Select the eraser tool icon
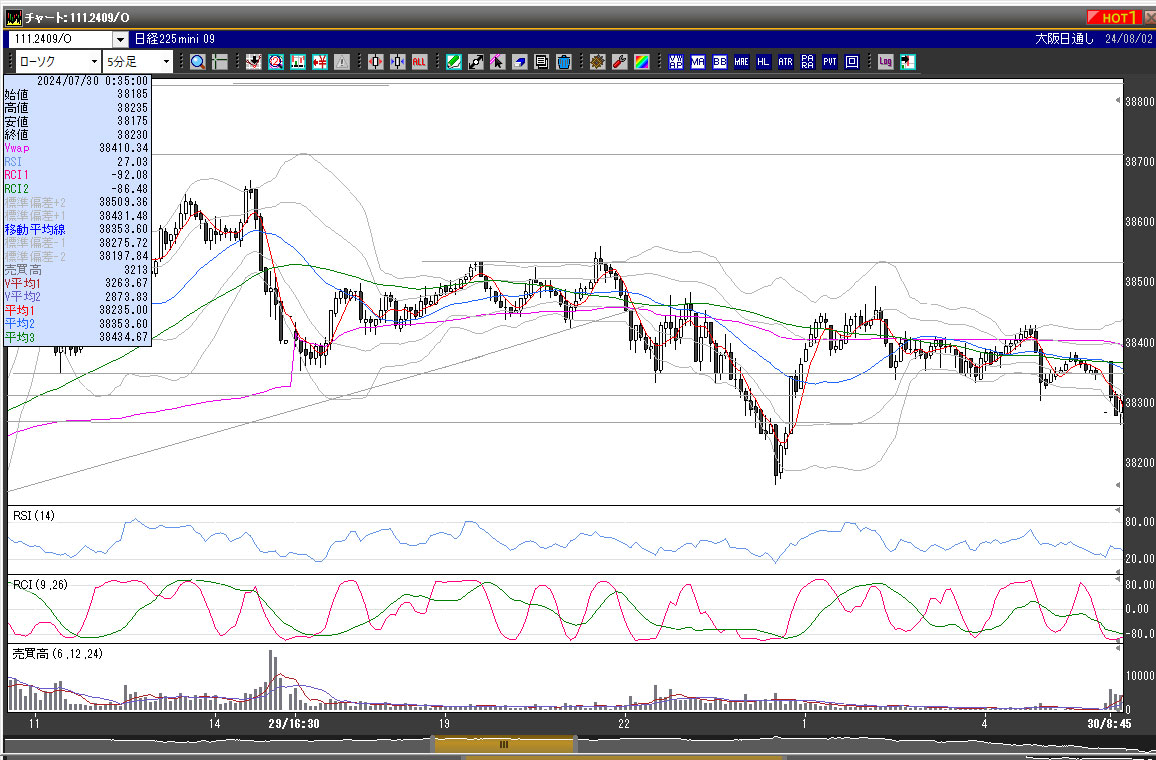 (520, 62)
